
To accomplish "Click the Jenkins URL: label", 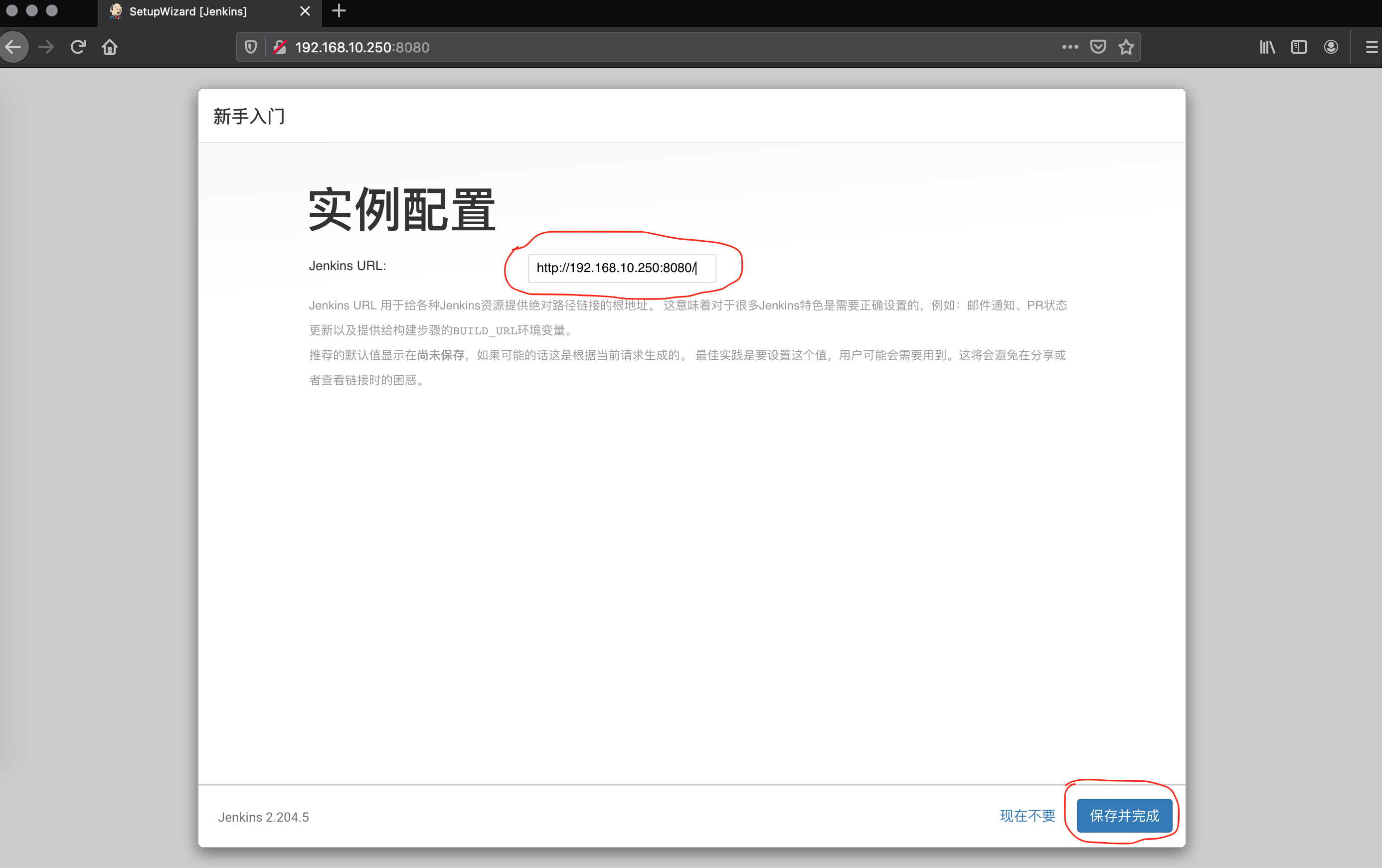I will pyautogui.click(x=347, y=266).
